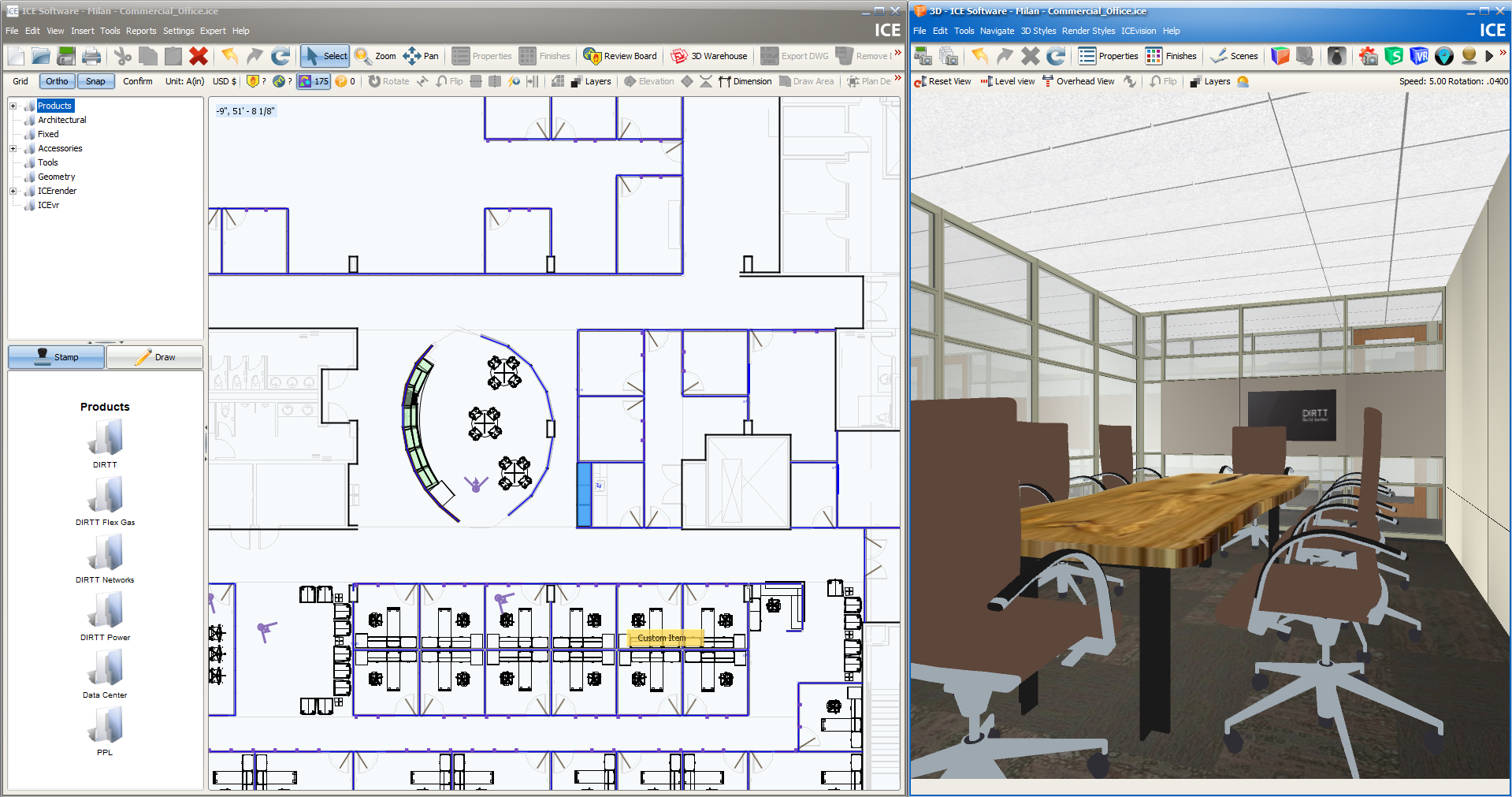Toggle Ortho mode off
The height and width of the screenshot is (797, 1512).
pyautogui.click(x=57, y=81)
